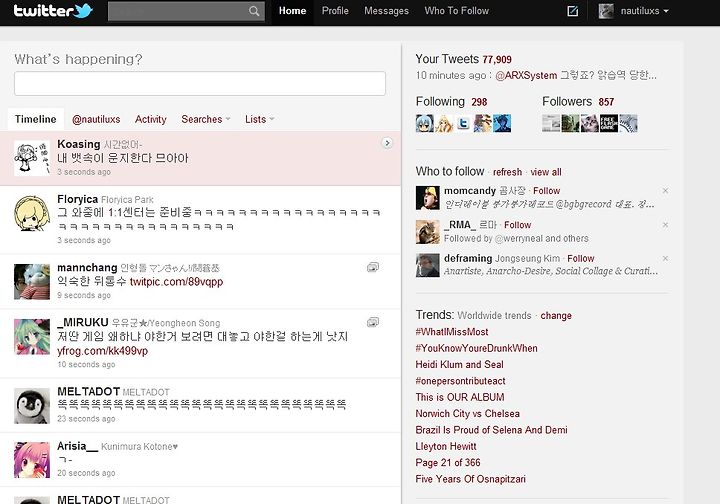Dismiss _RMA_ follow suggestion
Viewport: 720px width, 504px height.
665,224
